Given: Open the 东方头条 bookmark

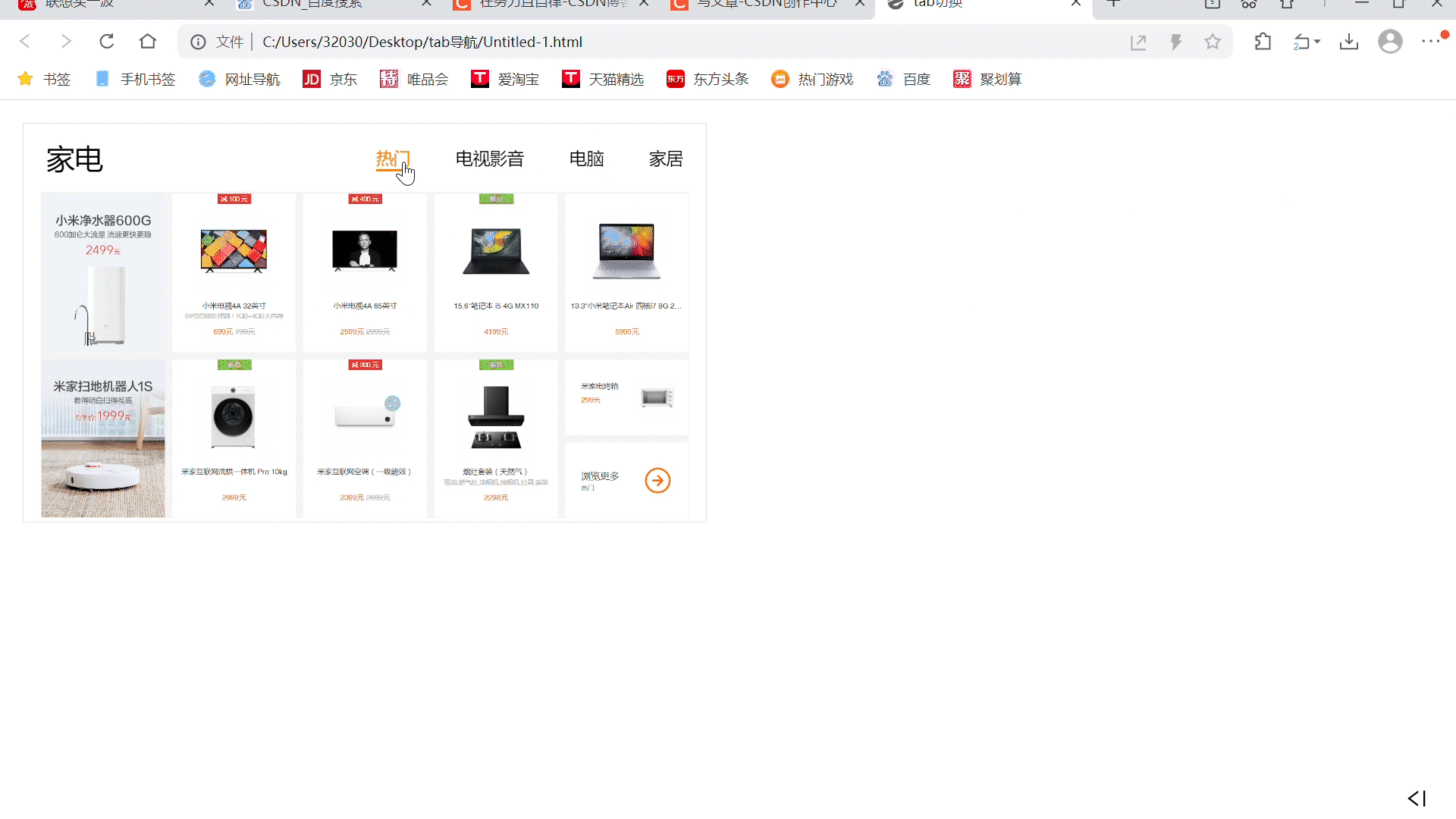Looking at the screenshot, I should coord(708,79).
